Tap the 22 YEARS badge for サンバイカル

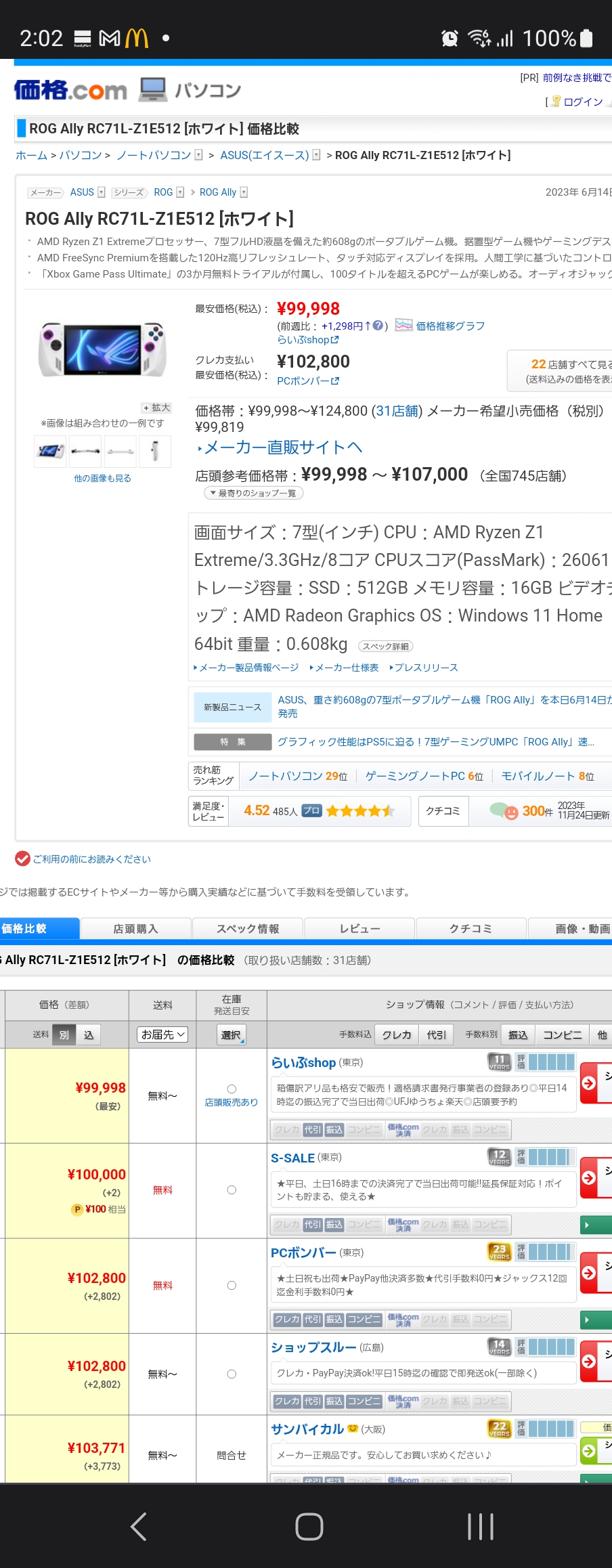pyautogui.click(x=500, y=1429)
